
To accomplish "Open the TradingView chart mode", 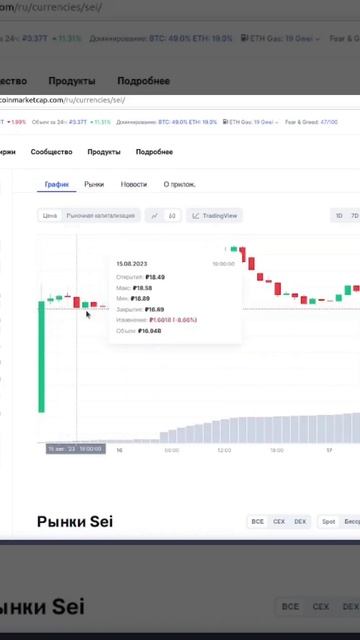I will tap(215, 216).
